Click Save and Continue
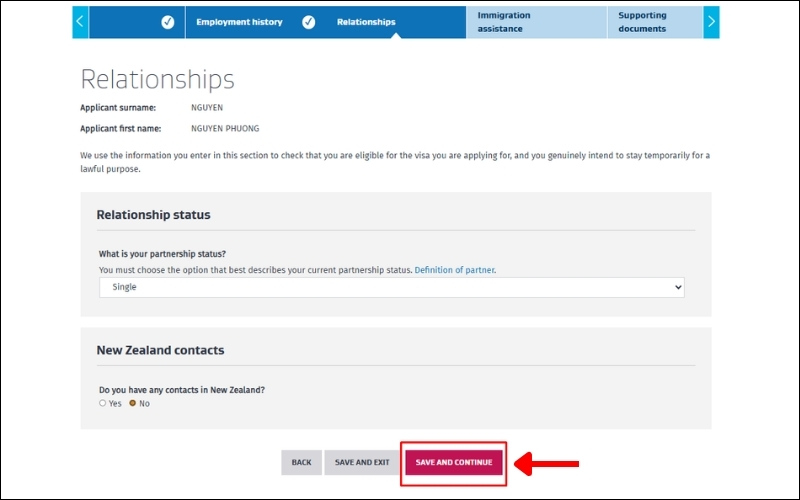800x500 pixels. [x=454, y=463]
